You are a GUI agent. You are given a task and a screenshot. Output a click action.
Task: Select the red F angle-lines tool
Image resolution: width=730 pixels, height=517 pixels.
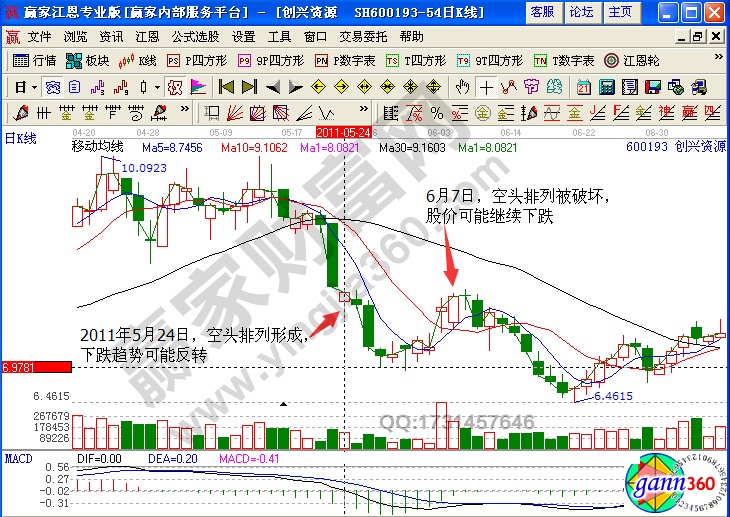621,113
